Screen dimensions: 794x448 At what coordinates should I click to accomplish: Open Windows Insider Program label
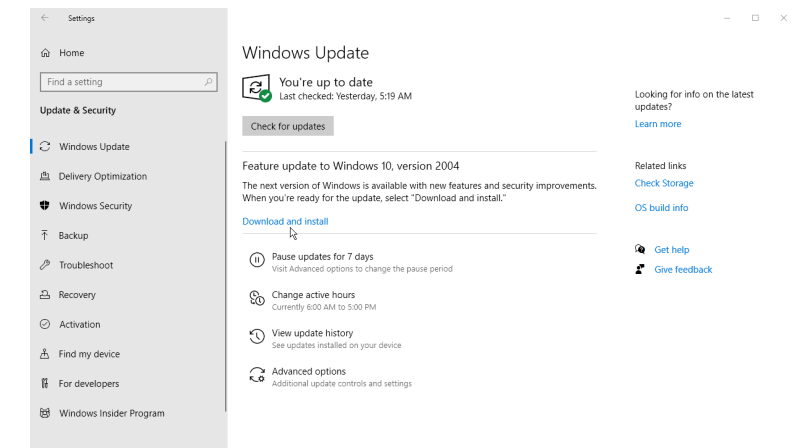click(x=112, y=413)
